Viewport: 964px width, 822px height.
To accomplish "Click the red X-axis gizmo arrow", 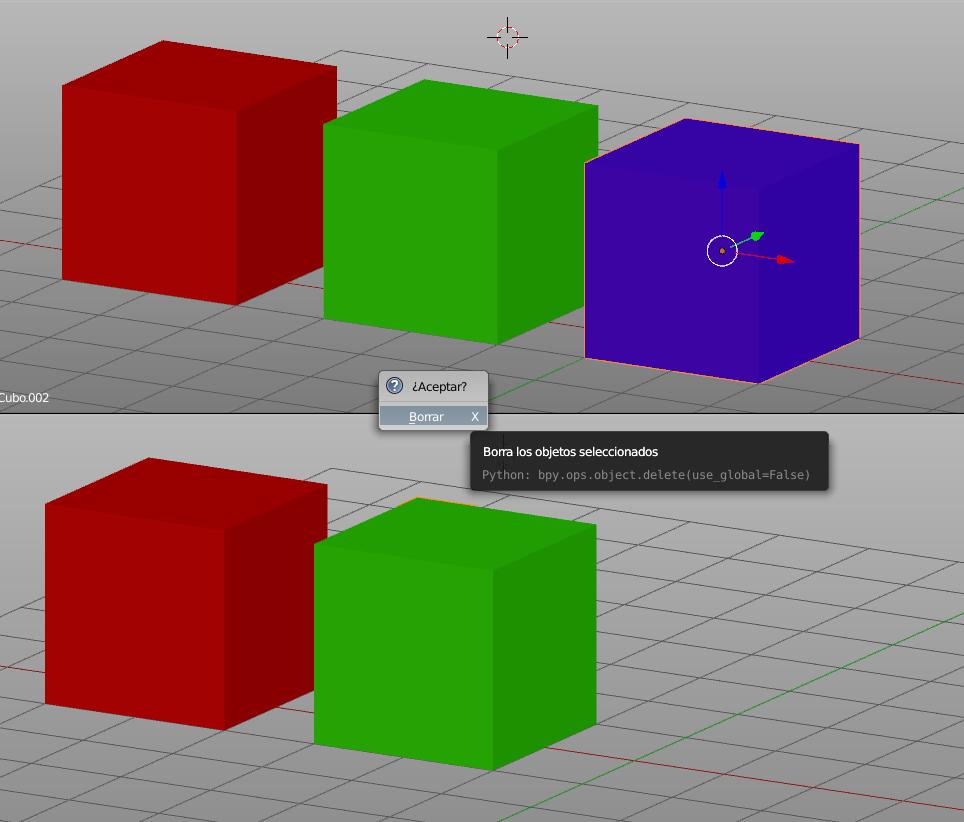I will [x=784, y=260].
